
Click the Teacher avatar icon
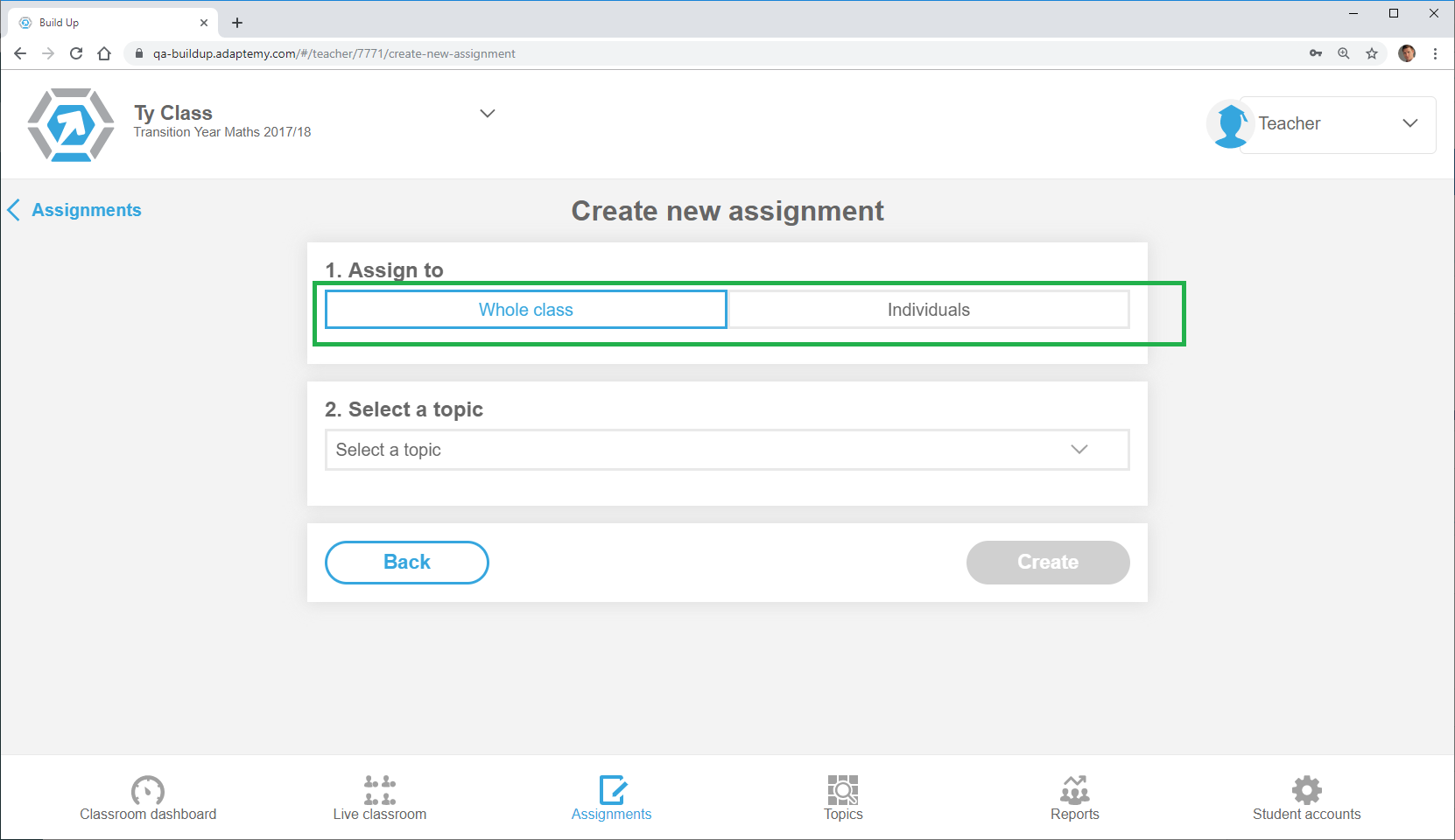coord(1230,124)
